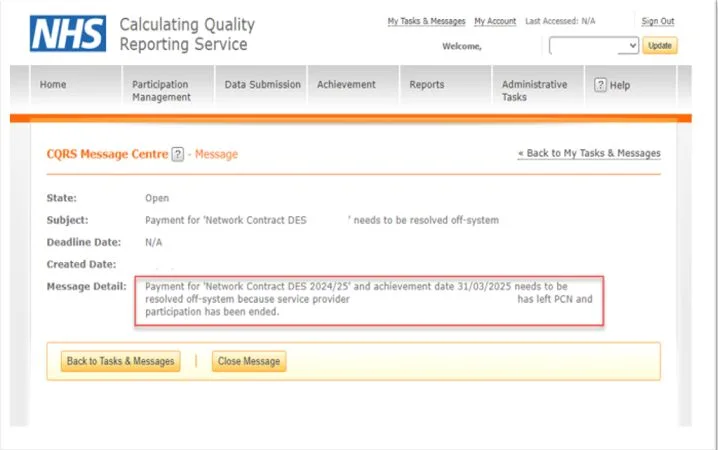Click the Close Message button
Image resolution: width=718 pixels, height=450 pixels.
tap(249, 361)
